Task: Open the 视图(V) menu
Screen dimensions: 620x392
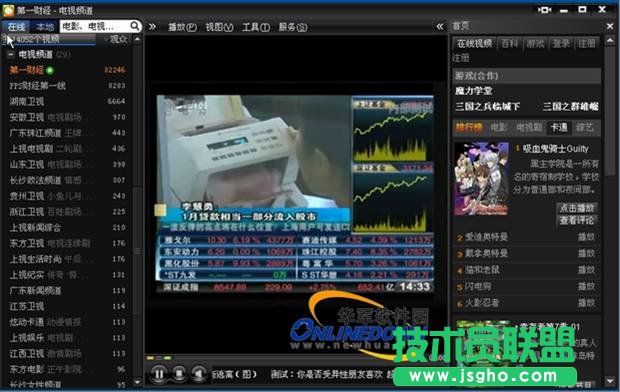Action: coord(219,27)
